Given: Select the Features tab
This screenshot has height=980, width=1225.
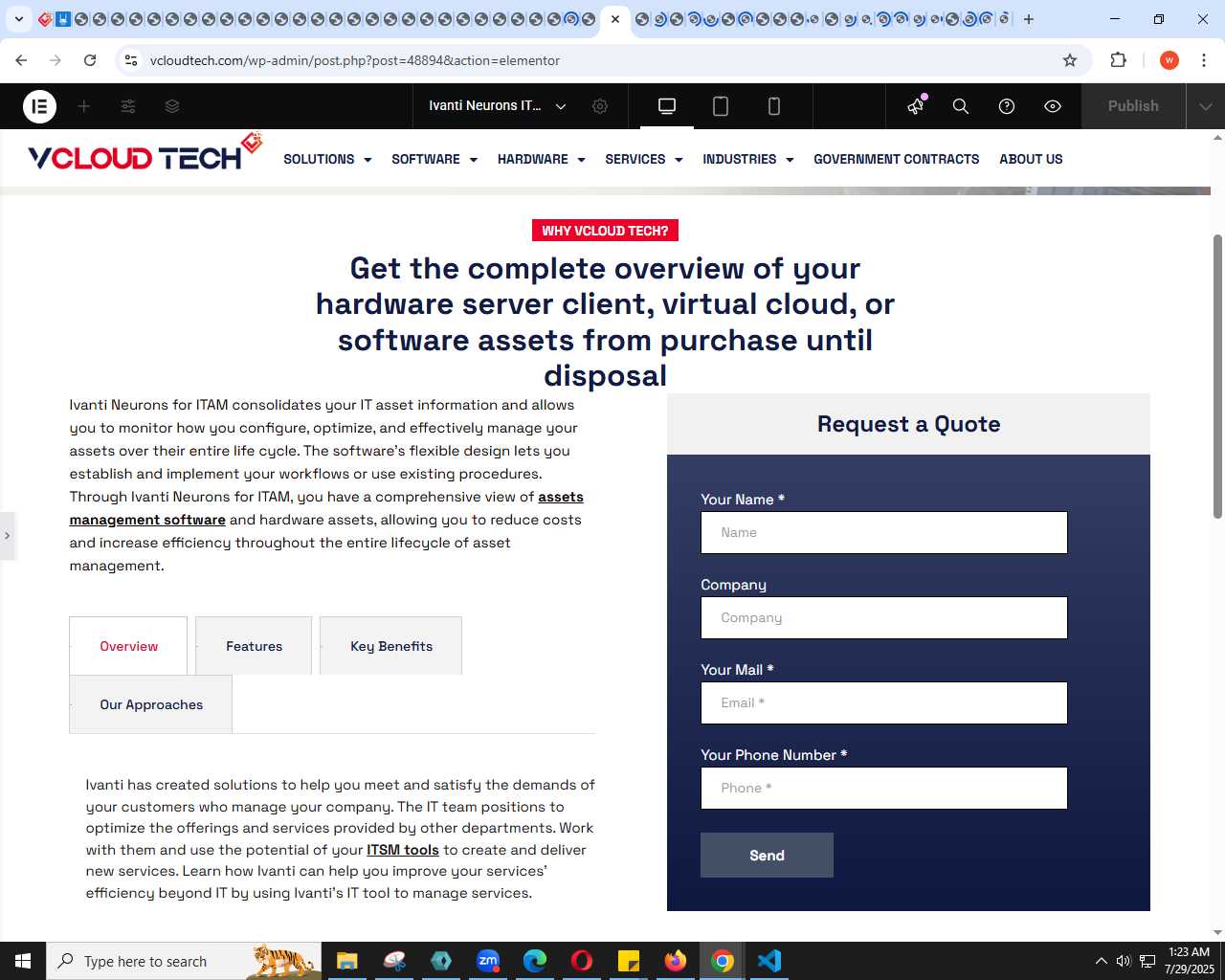Looking at the screenshot, I should tap(254, 646).
